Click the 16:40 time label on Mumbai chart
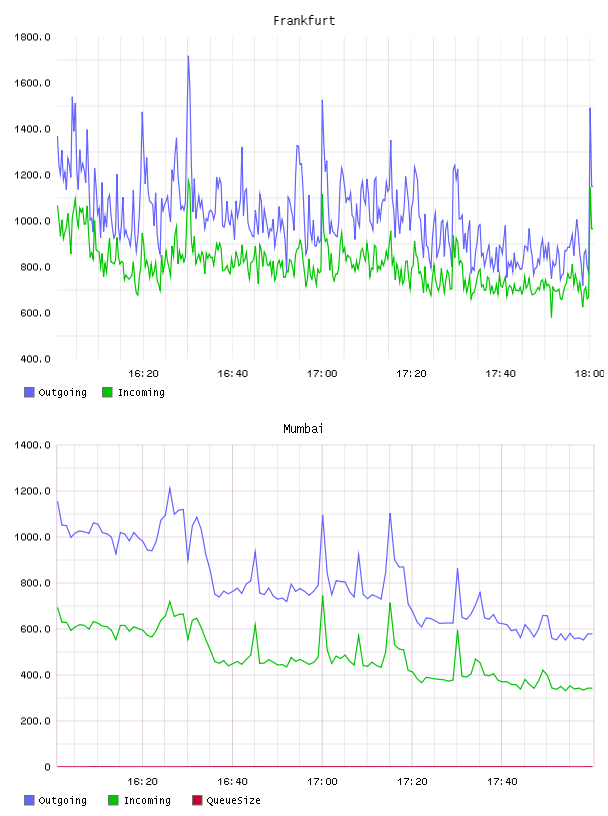 (x=232, y=782)
